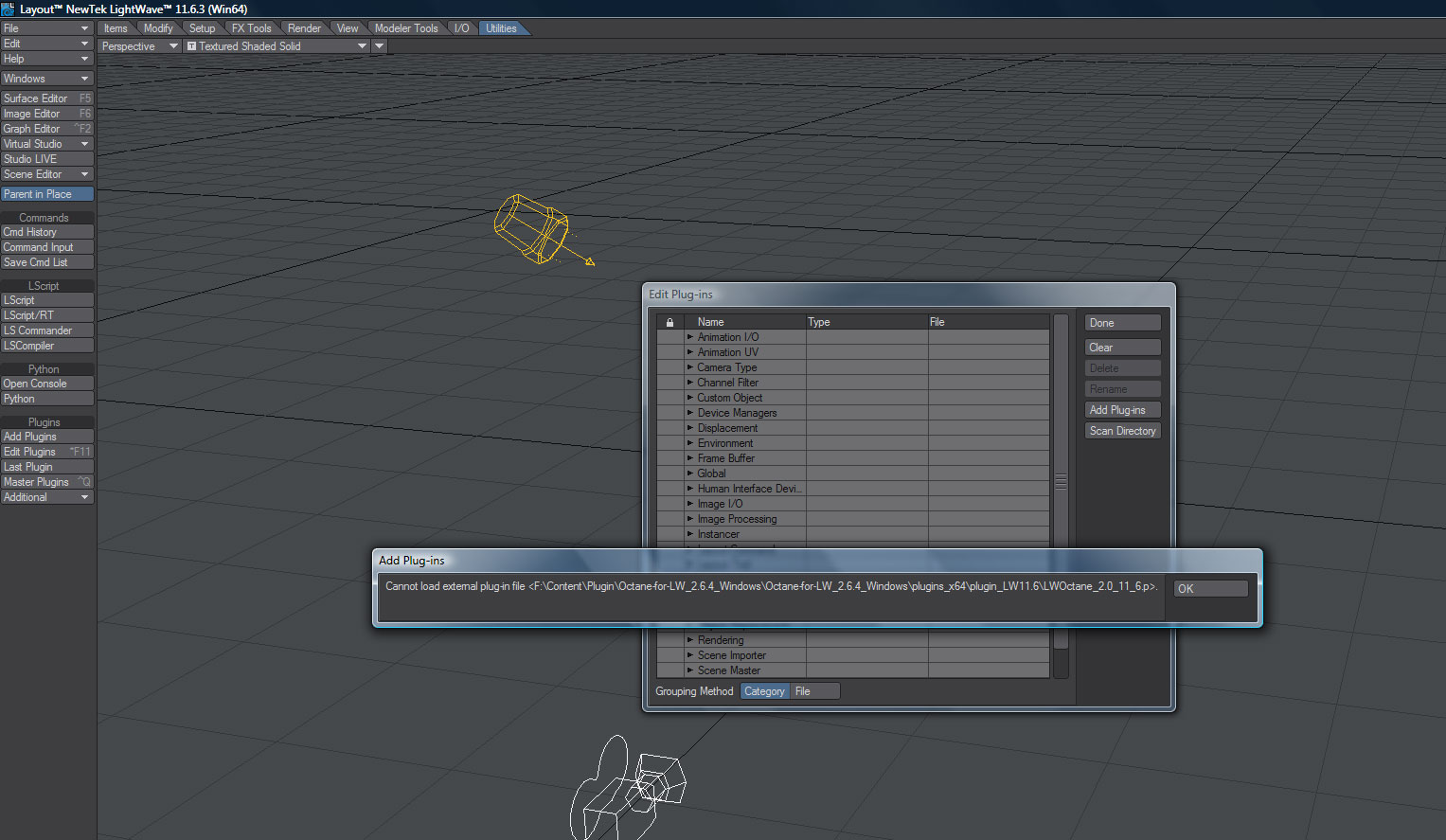Viewport: 1446px width, 840px height.
Task: Expand the Device Managers category
Action: 690,413
